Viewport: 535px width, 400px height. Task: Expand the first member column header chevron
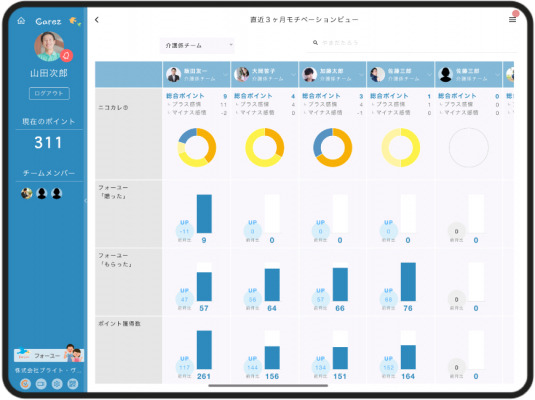[x=225, y=74]
